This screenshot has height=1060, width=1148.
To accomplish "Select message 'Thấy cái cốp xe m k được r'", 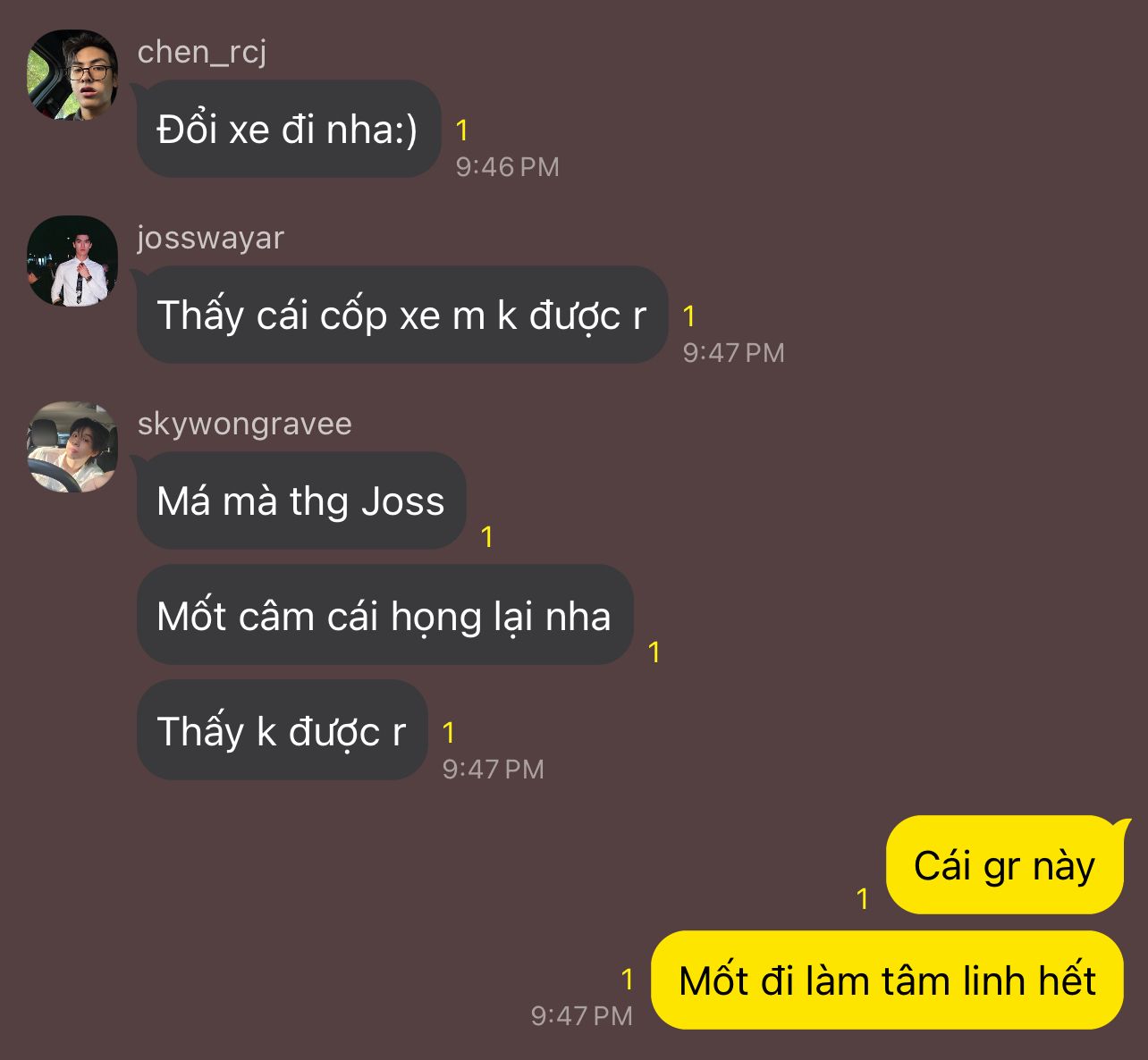I will click(402, 315).
